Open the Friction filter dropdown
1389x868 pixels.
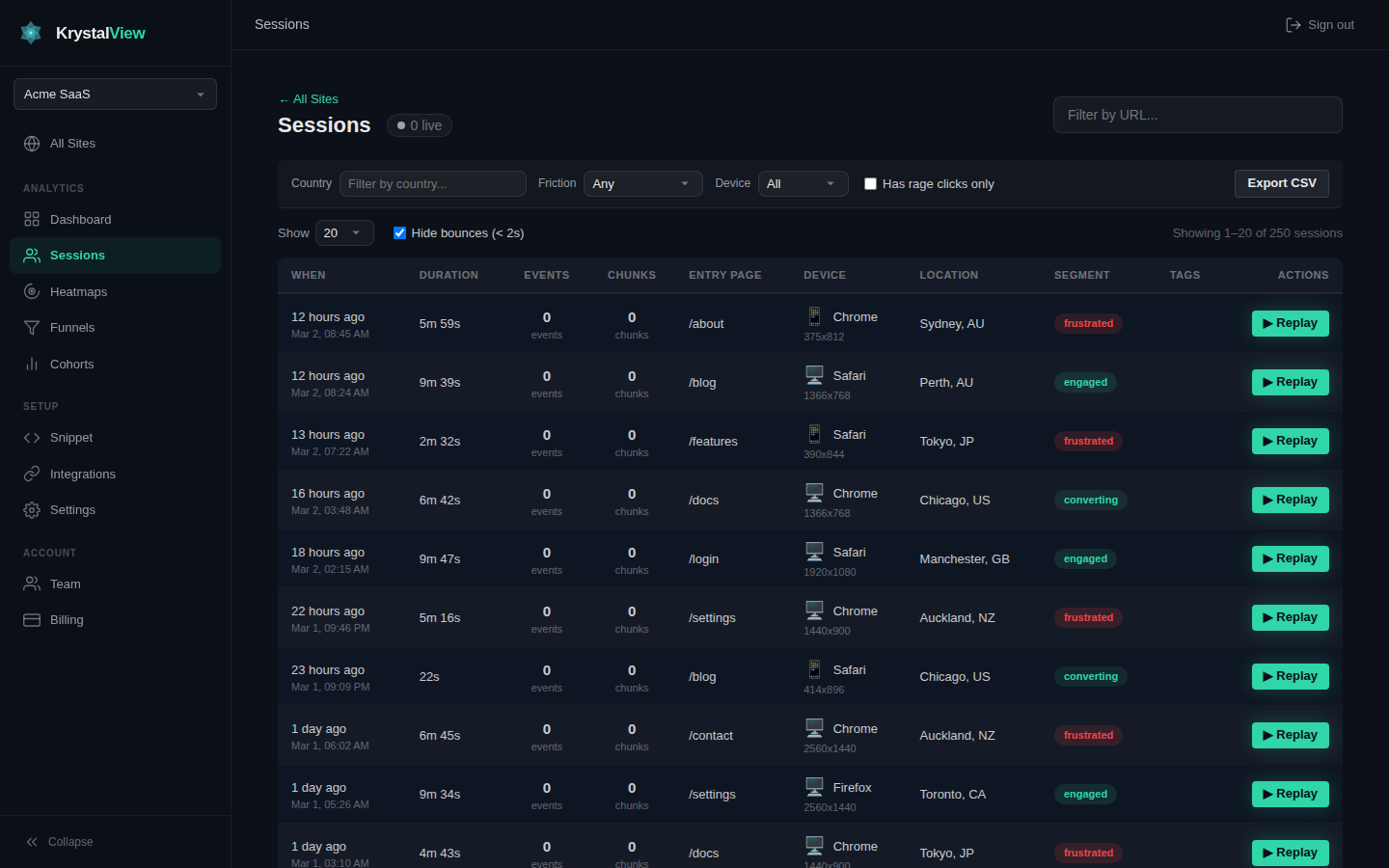(x=642, y=183)
